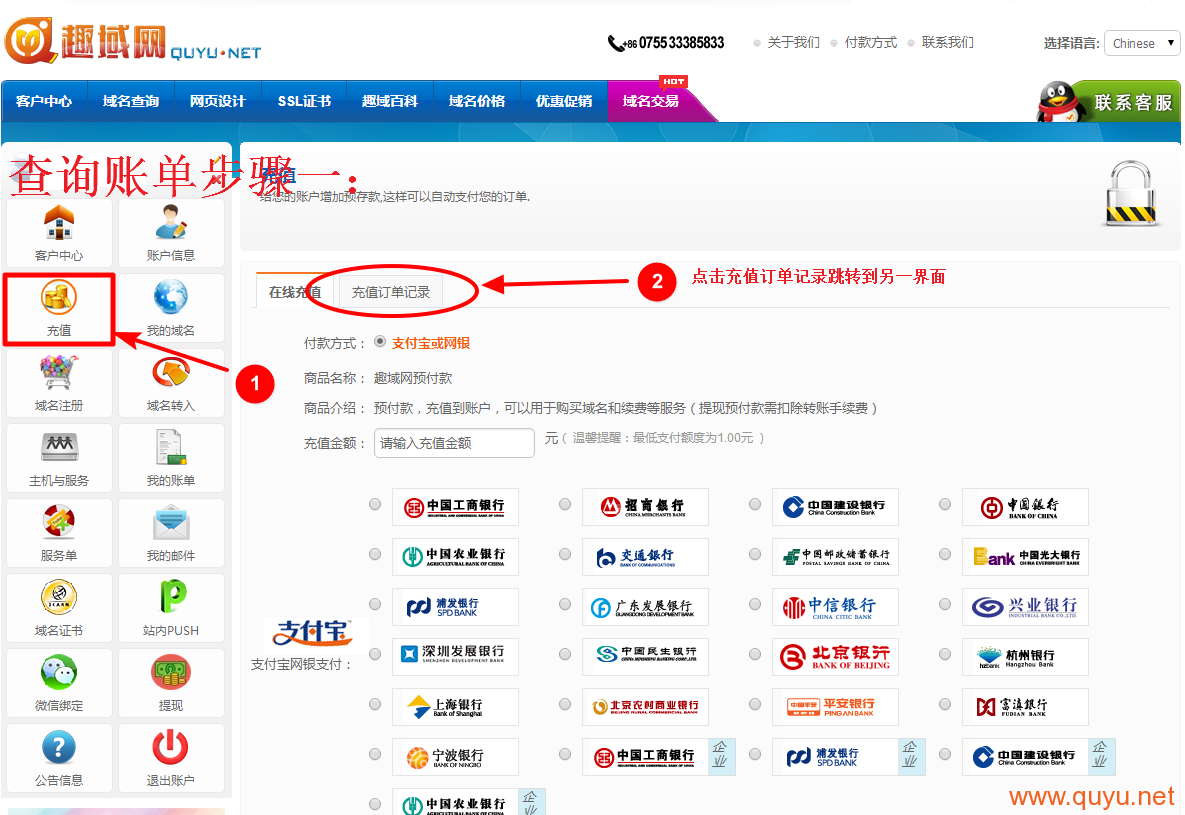Click the 北京农村商业银行 bank logo
The image size is (1185, 815).
(645, 707)
